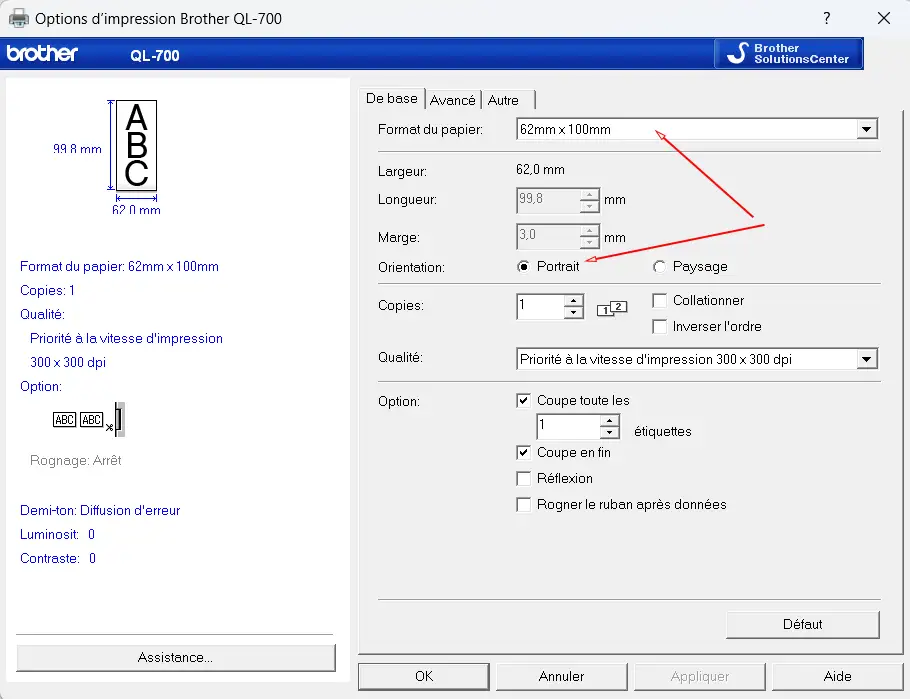Click the OK button
The image size is (910, 699).
point(424,676)
